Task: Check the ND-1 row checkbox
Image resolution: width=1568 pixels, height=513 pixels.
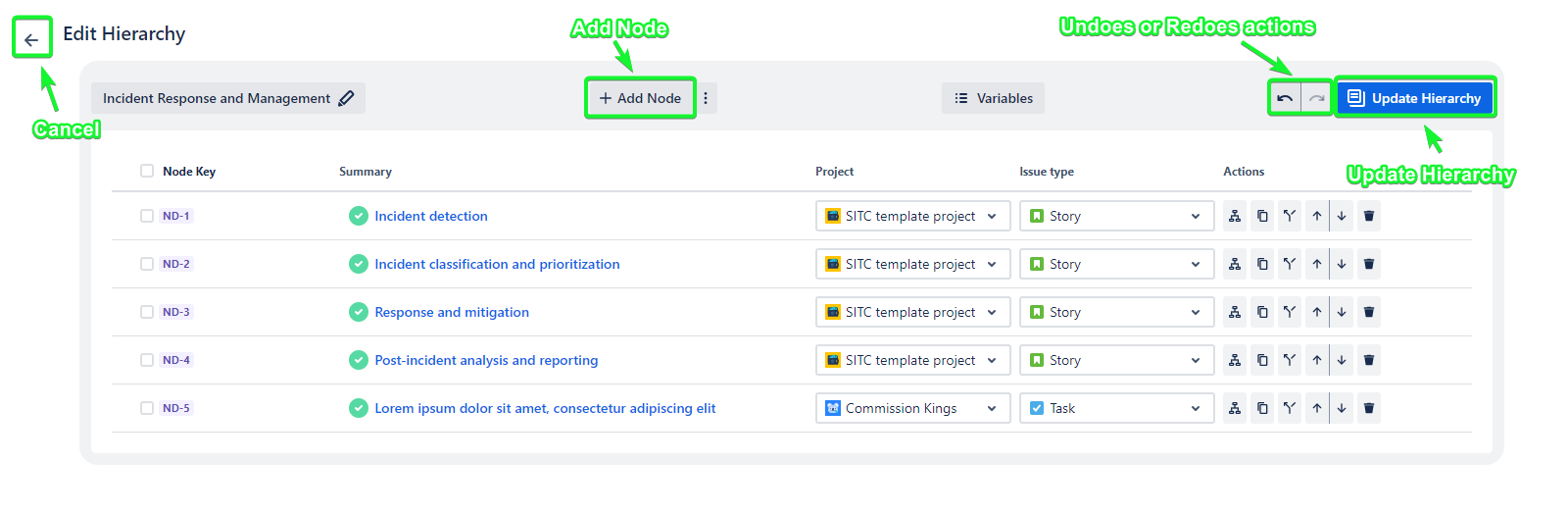Action: click(147, 216)
